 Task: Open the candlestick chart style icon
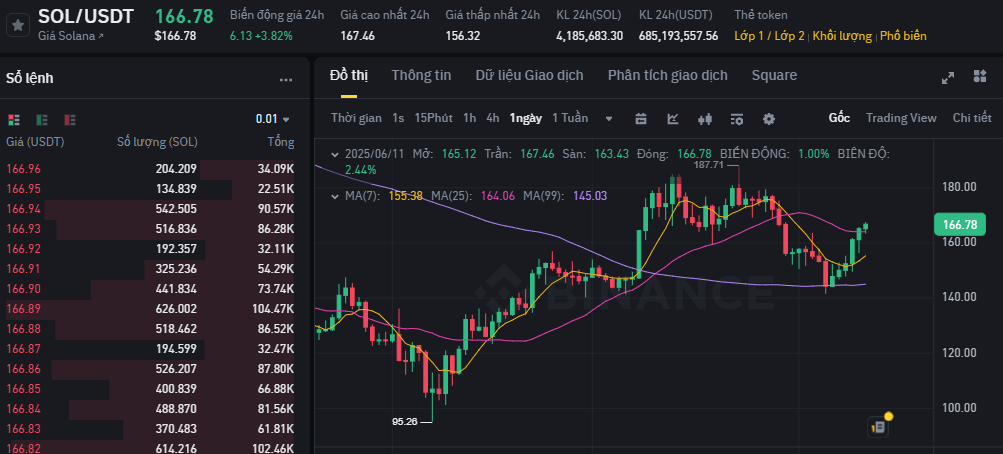click(x=705, y=118)
